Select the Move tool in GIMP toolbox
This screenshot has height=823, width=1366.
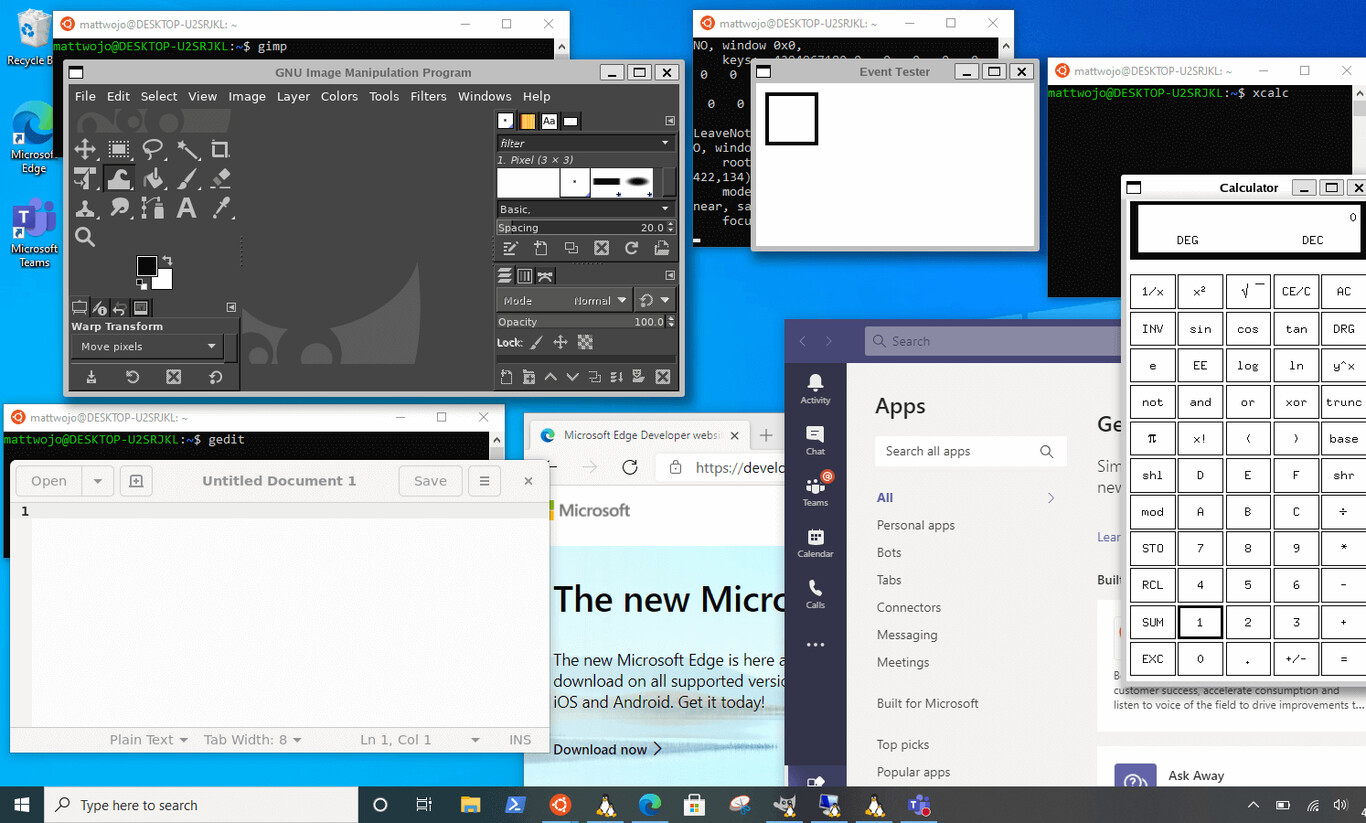[86, 149]
